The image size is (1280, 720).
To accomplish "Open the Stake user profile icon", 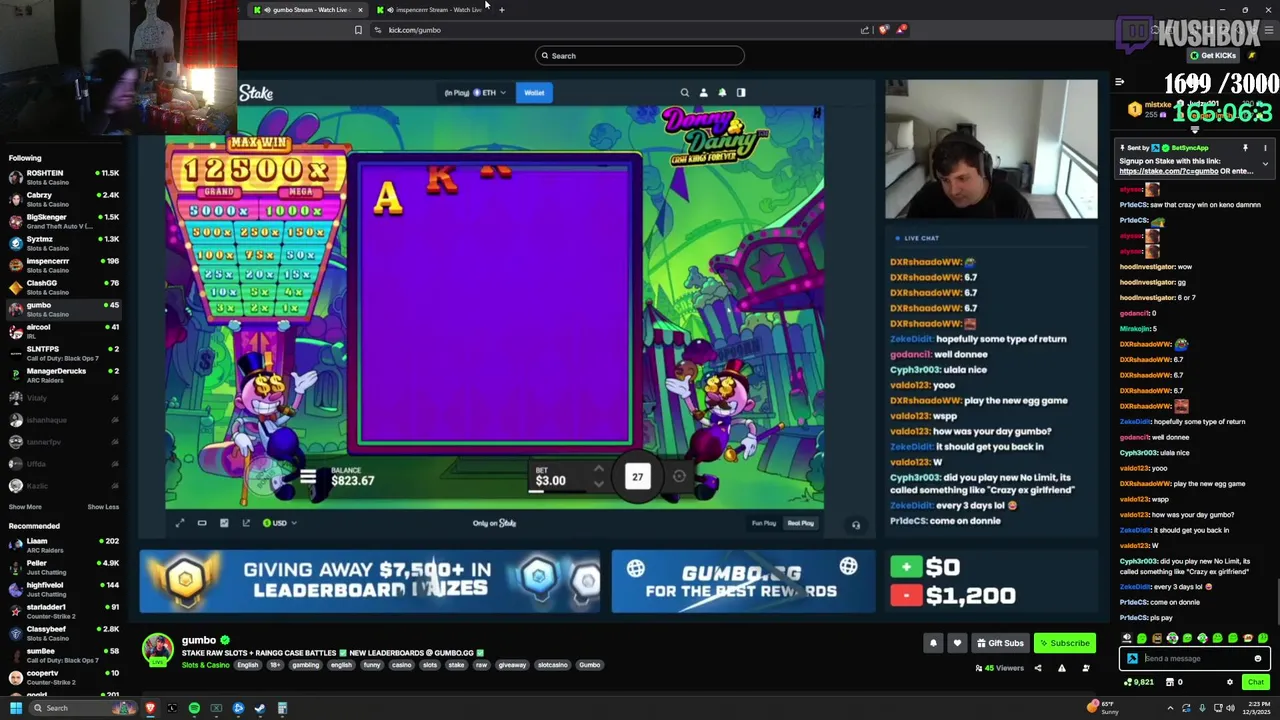I will point(703,92).
